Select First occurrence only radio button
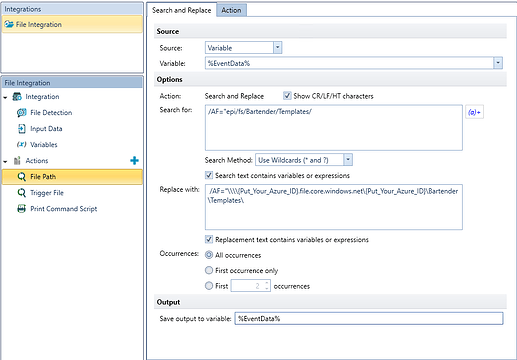The height and width of the screenshot is (360, 517). 209,270
